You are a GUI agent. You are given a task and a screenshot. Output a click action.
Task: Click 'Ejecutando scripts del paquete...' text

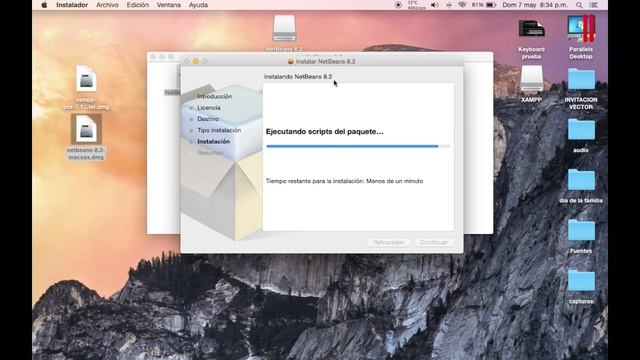pos(324,131)
